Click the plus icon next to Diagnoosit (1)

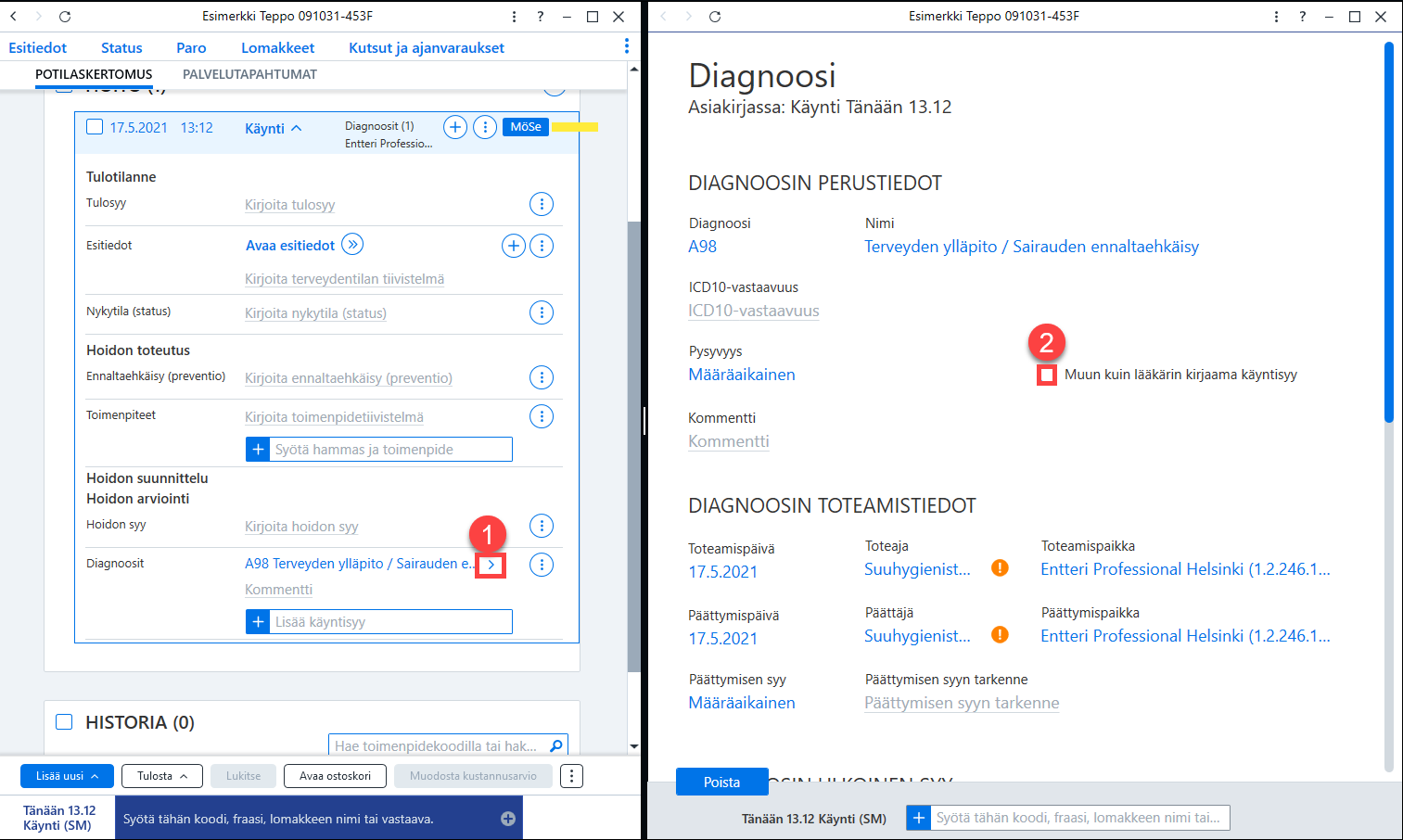[x=455, y=127]
